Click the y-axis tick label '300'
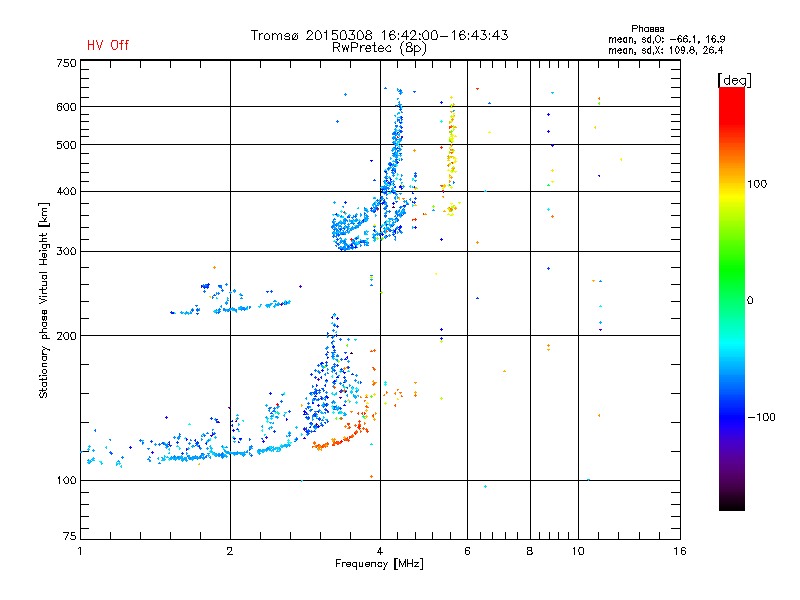Screen dimensions: 800x600 [66, 252]
